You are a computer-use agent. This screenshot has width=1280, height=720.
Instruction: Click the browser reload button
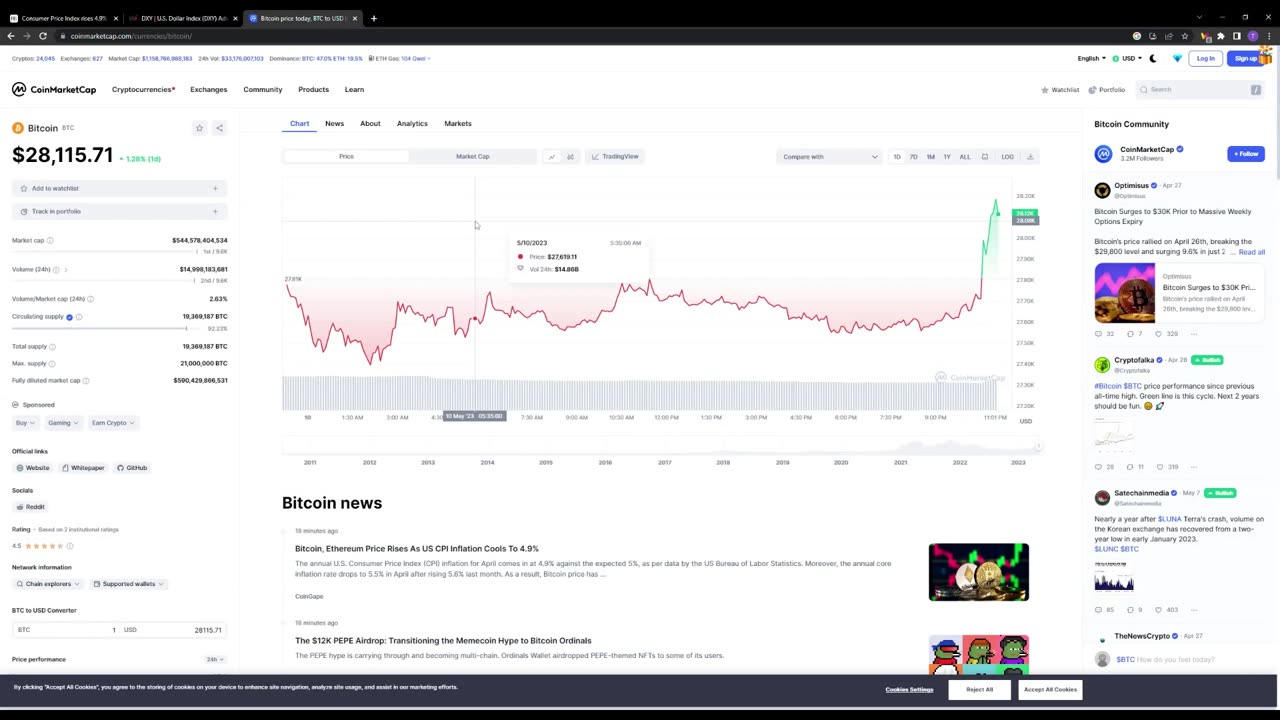point(43,36)
